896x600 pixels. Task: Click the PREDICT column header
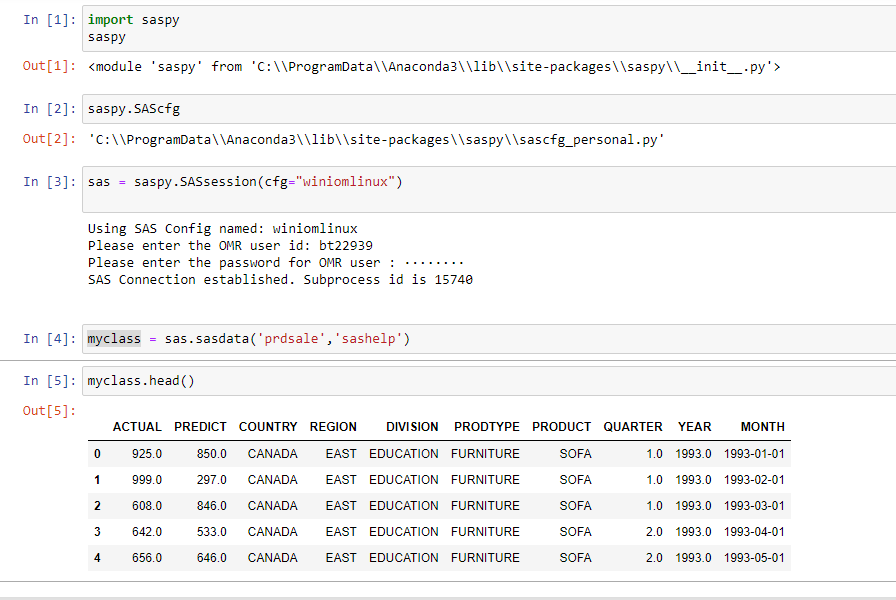200,427
